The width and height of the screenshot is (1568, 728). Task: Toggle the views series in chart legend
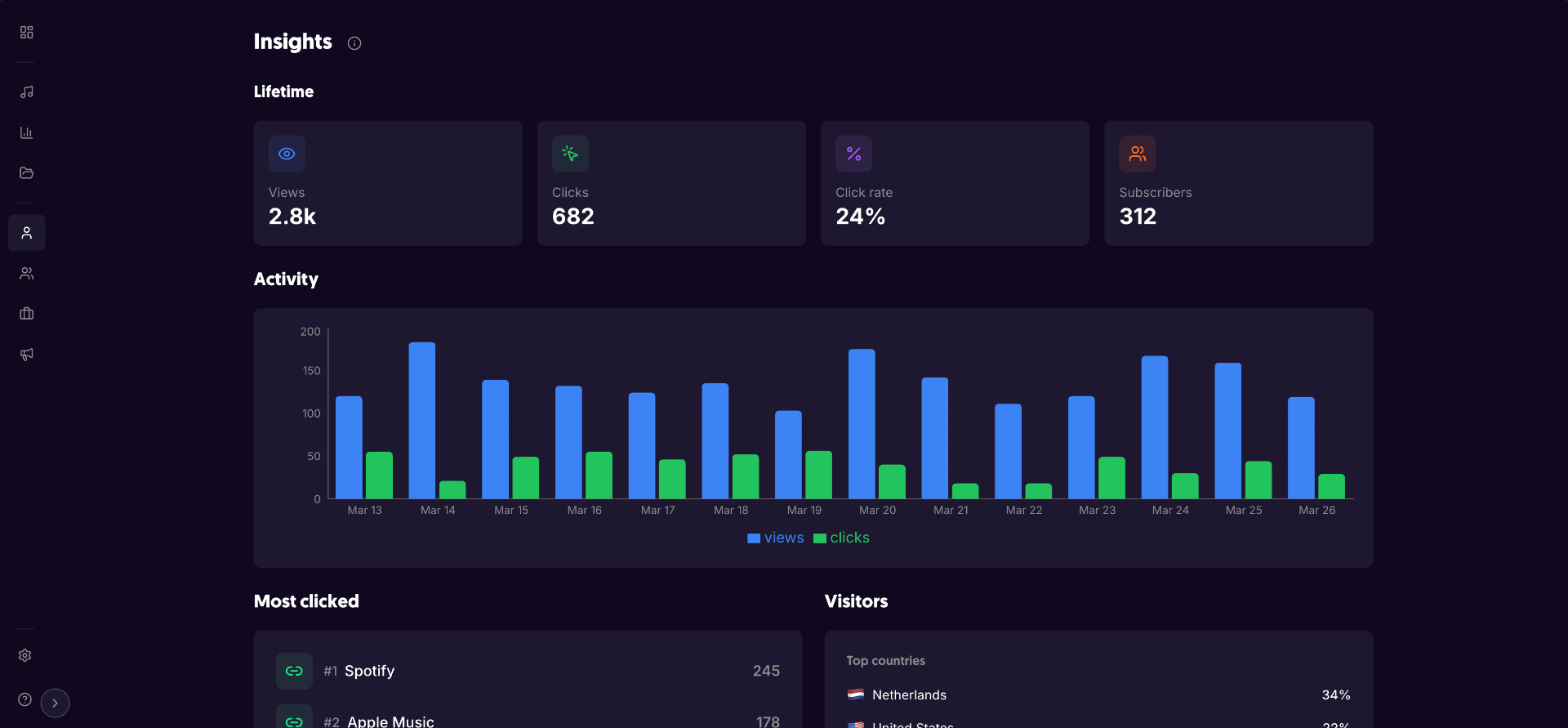776,538
